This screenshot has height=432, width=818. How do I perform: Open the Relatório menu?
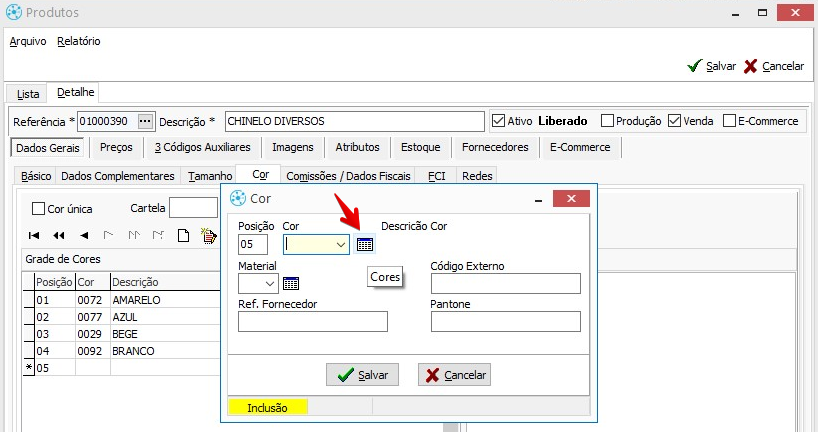[x=79, y=41]
